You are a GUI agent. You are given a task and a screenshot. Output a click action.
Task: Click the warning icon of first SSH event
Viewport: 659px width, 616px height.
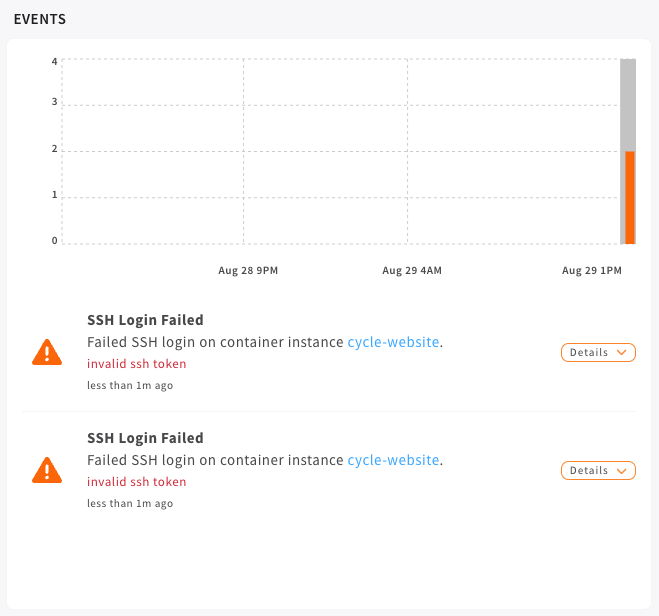[47, 352]
